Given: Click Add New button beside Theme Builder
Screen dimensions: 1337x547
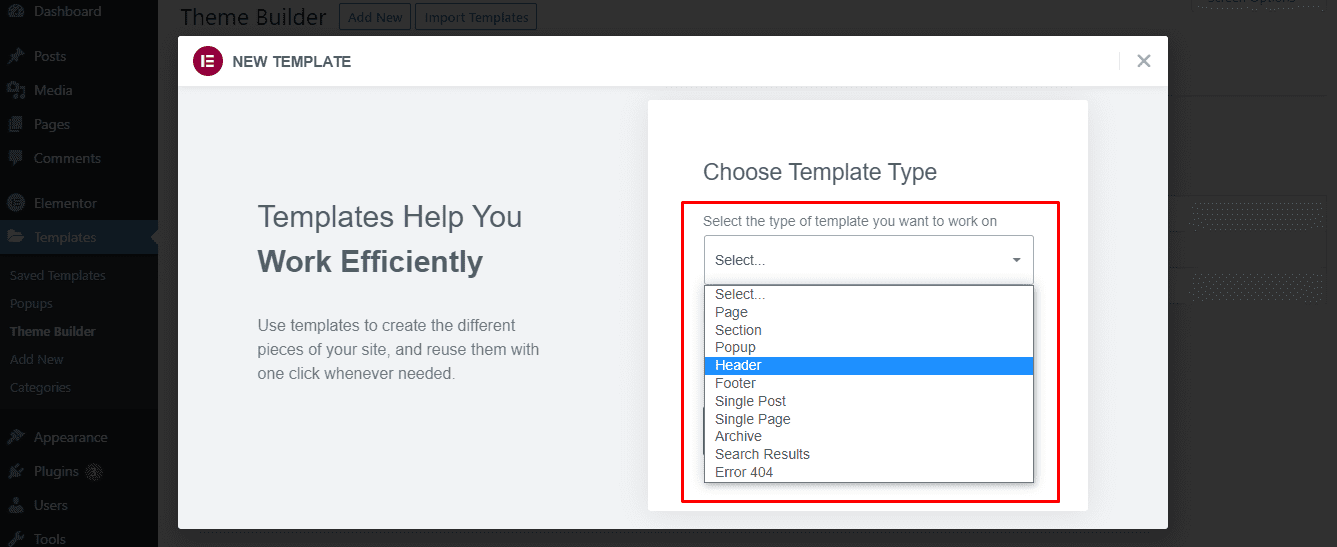Looking at the screenshot, I should tap(375, 17).
